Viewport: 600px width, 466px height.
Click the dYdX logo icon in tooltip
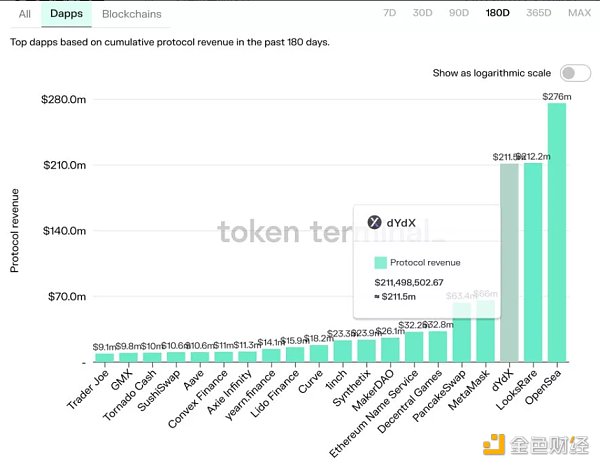(x=374, y=223)
